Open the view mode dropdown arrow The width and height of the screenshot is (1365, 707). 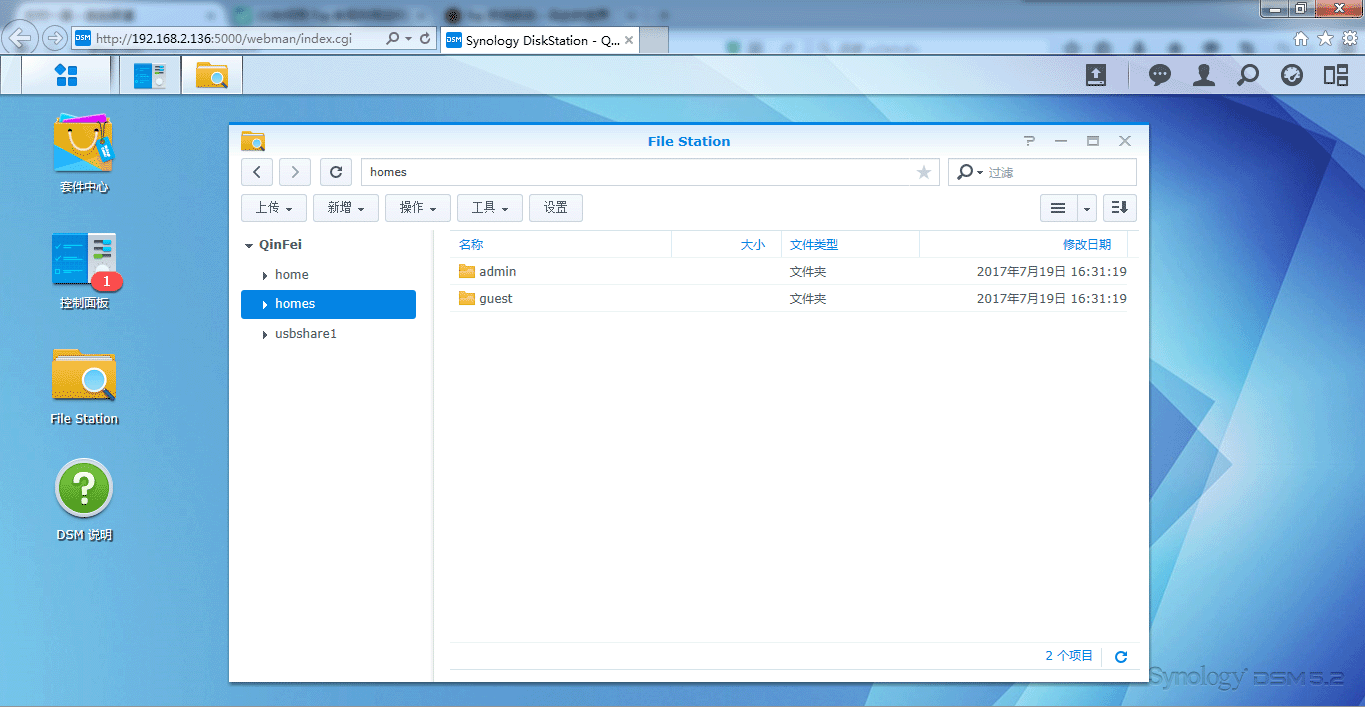1087,208
